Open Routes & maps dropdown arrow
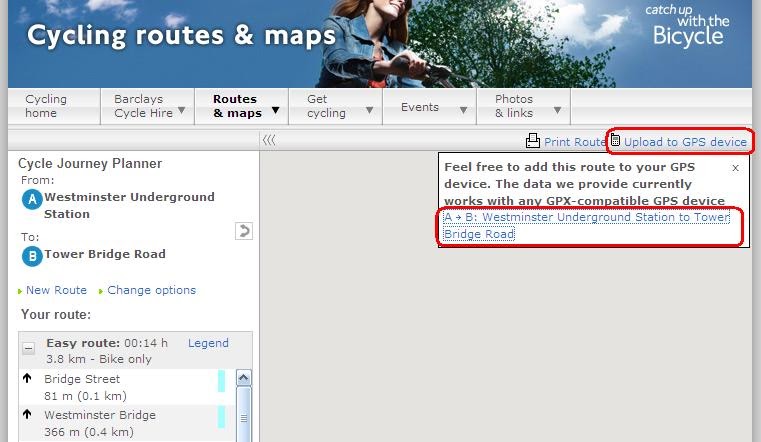 (x=275, y=110)
